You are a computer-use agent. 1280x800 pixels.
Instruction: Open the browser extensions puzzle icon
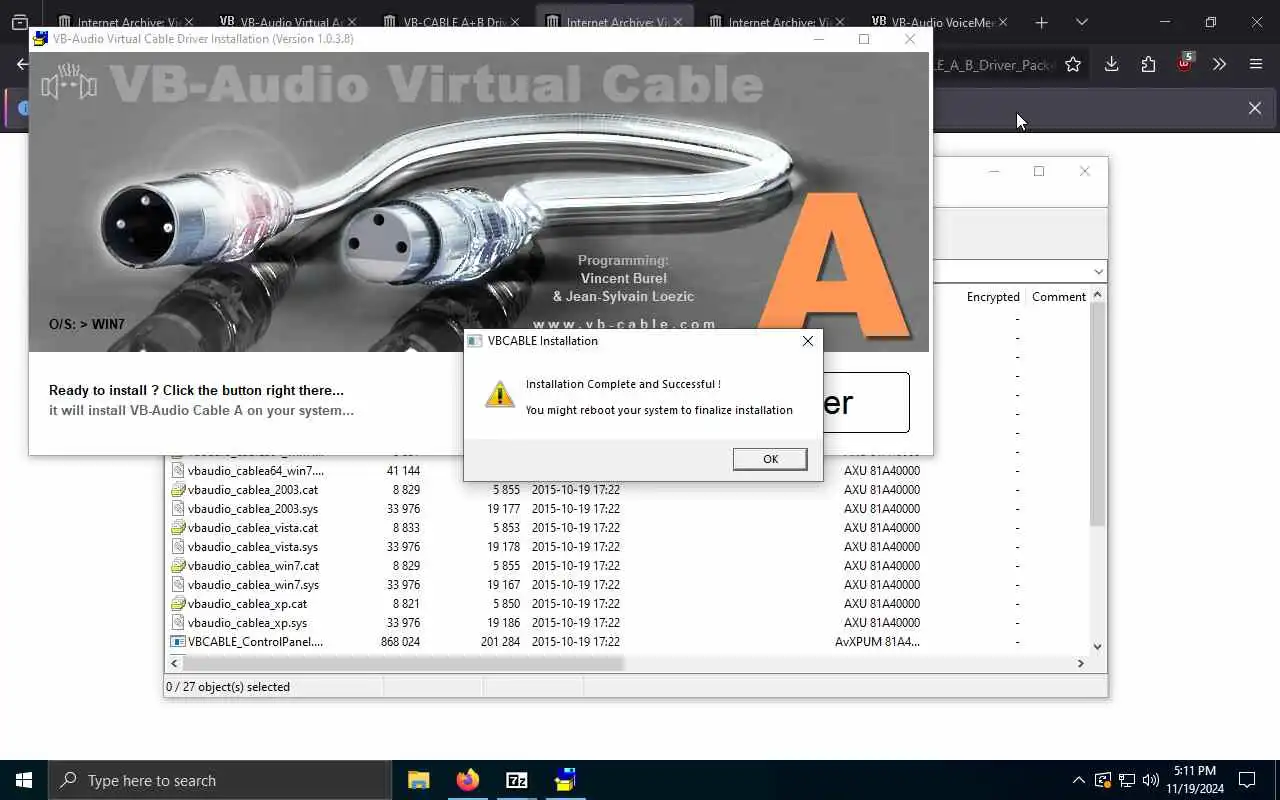(1148, 65)
